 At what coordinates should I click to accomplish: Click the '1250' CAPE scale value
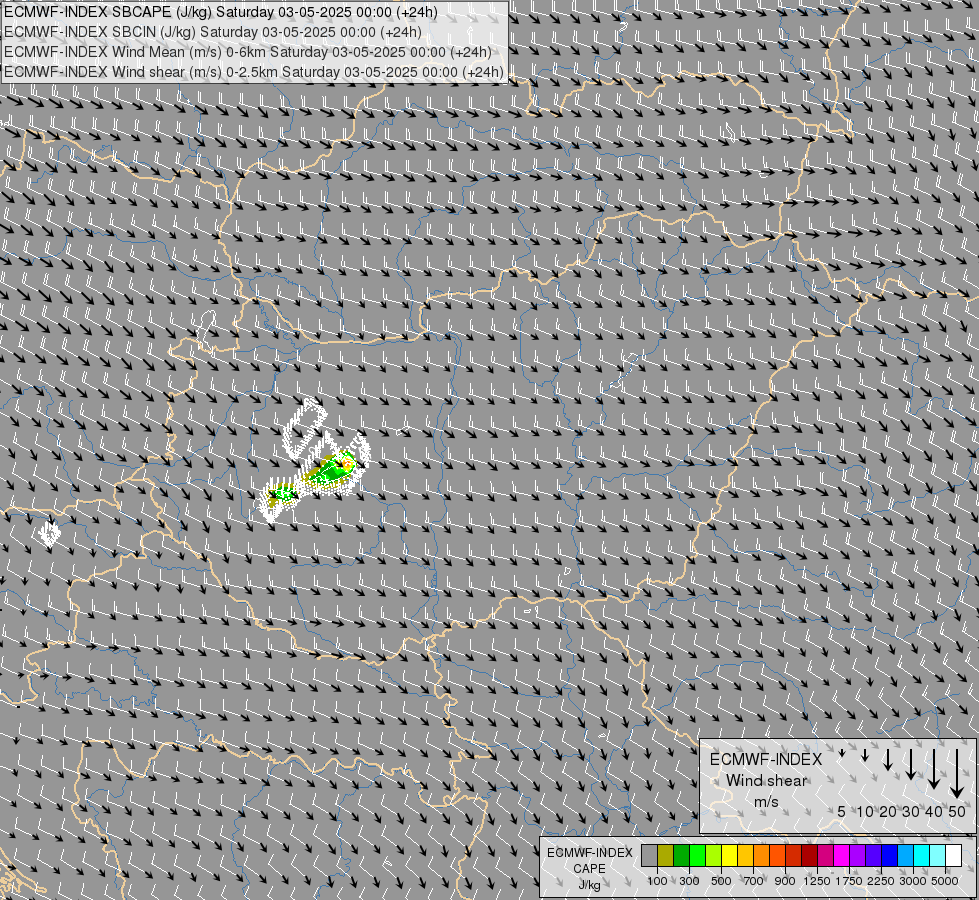817,881
